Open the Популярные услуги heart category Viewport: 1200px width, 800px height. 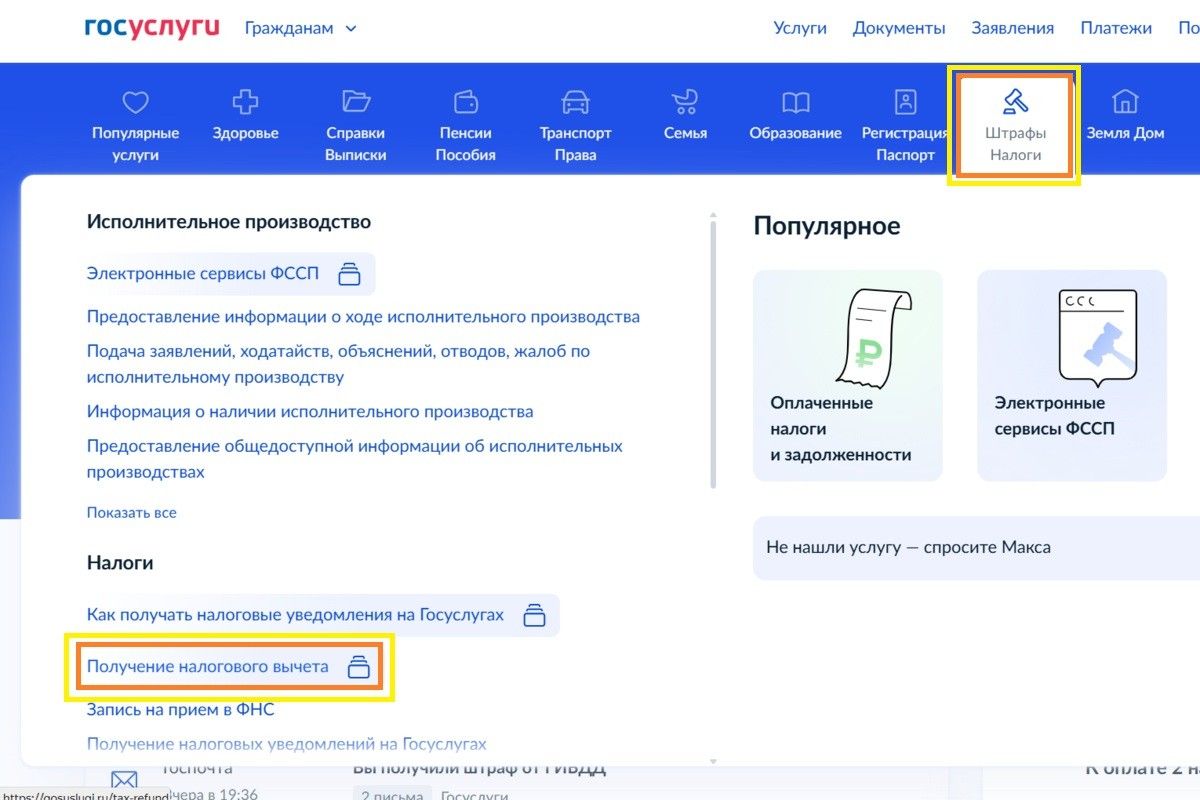point(135,126)
